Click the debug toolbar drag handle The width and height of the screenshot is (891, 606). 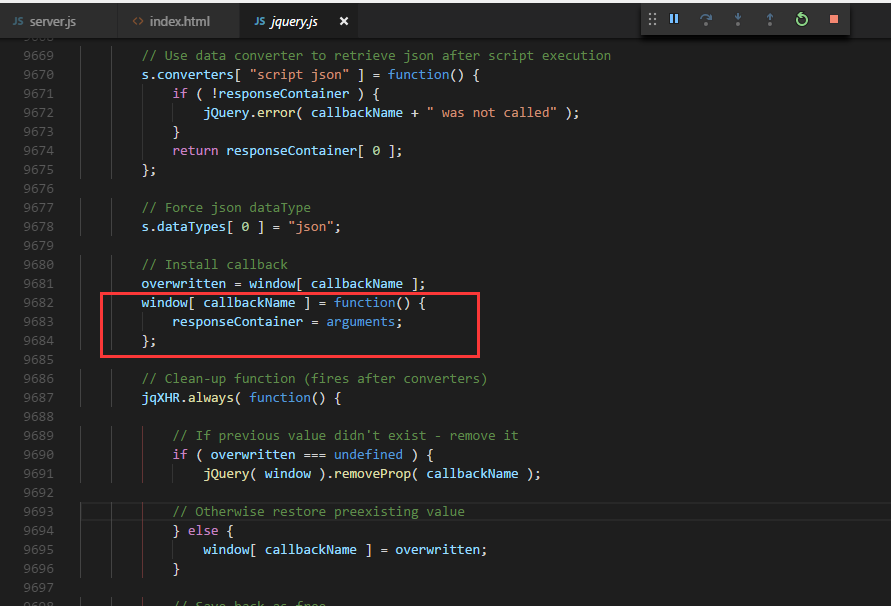(x=652, y=19)
